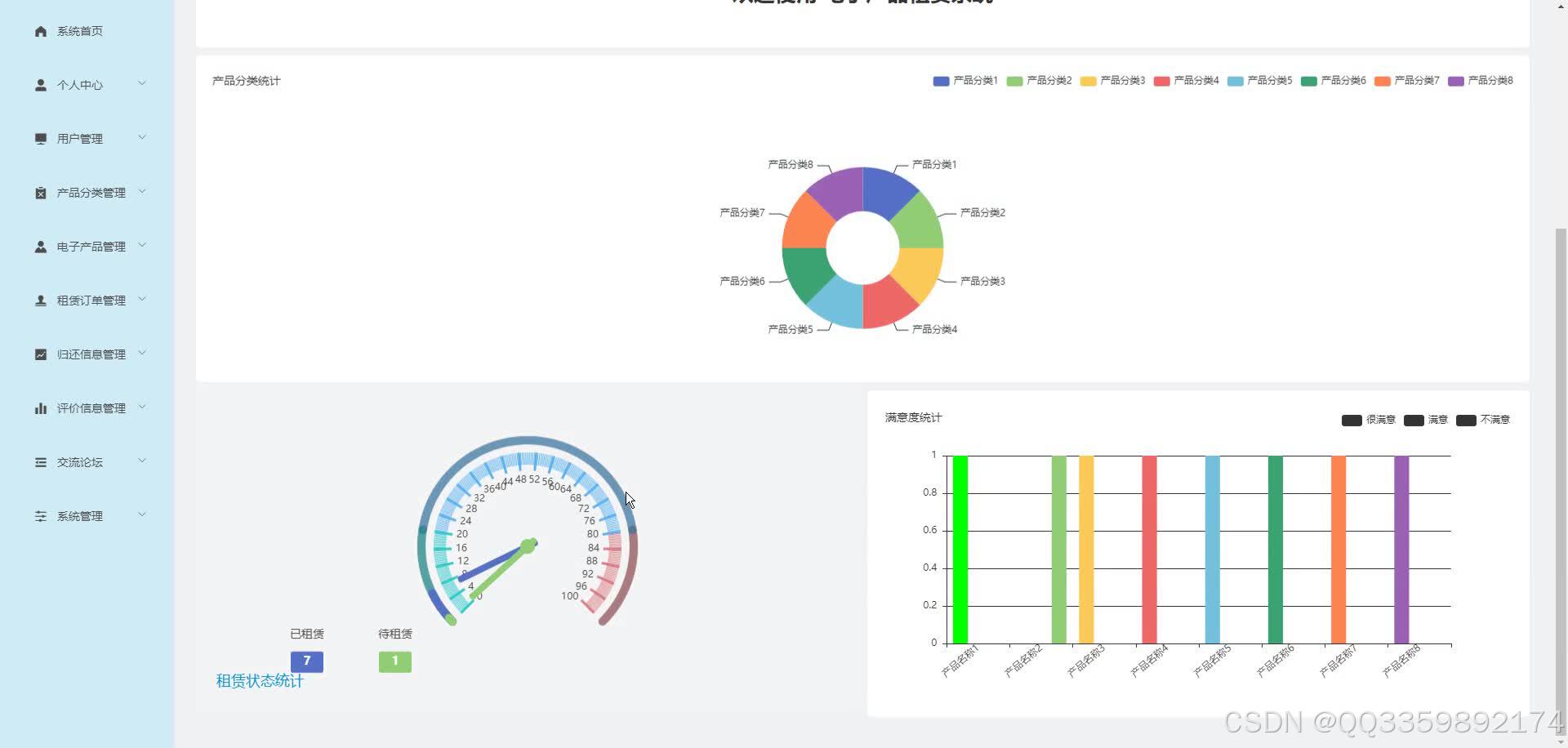1568x748 pixels.
Task: Open the 电子产品管理 menu item
Action: coord(87,247)
